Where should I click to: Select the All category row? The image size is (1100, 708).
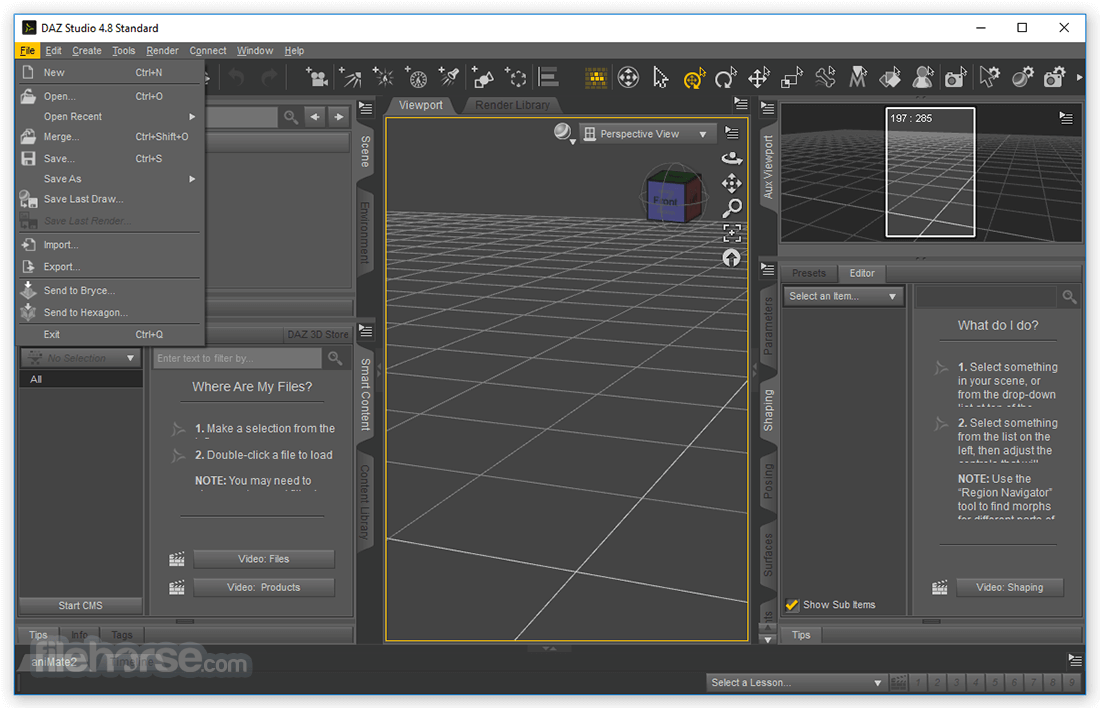pyautogui.click(x=81, y=379)
